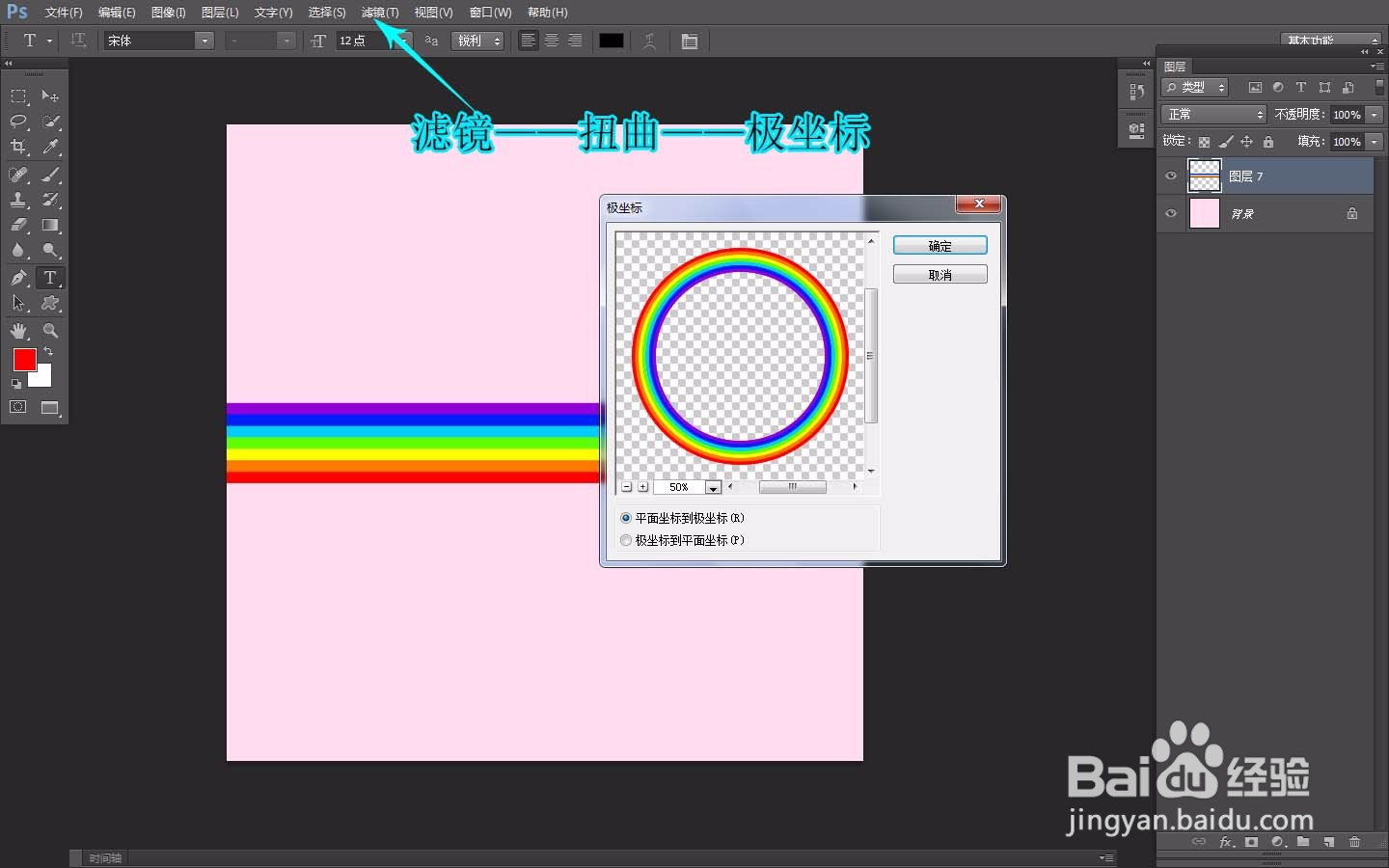Select the Rectangular Marquee tool

tap(18, 96)
